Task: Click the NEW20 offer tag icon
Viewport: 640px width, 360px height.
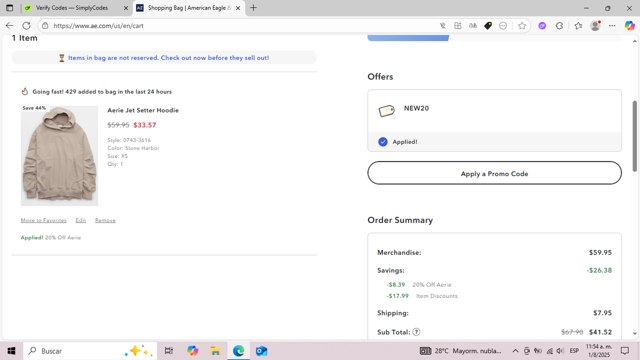Action: pos(386,110)
